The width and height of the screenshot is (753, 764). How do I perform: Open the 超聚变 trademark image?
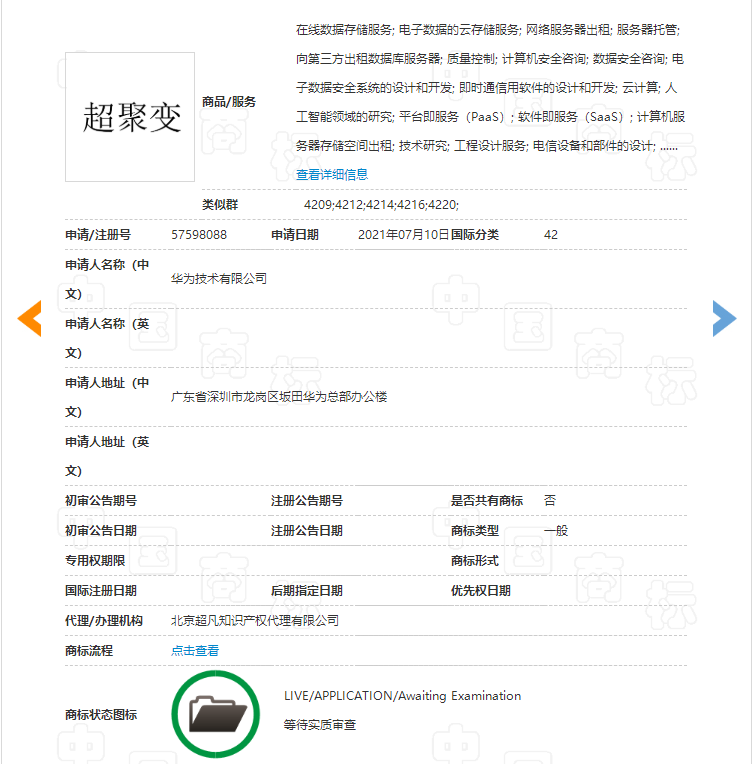pyautogui.click(x=130, y=117)
